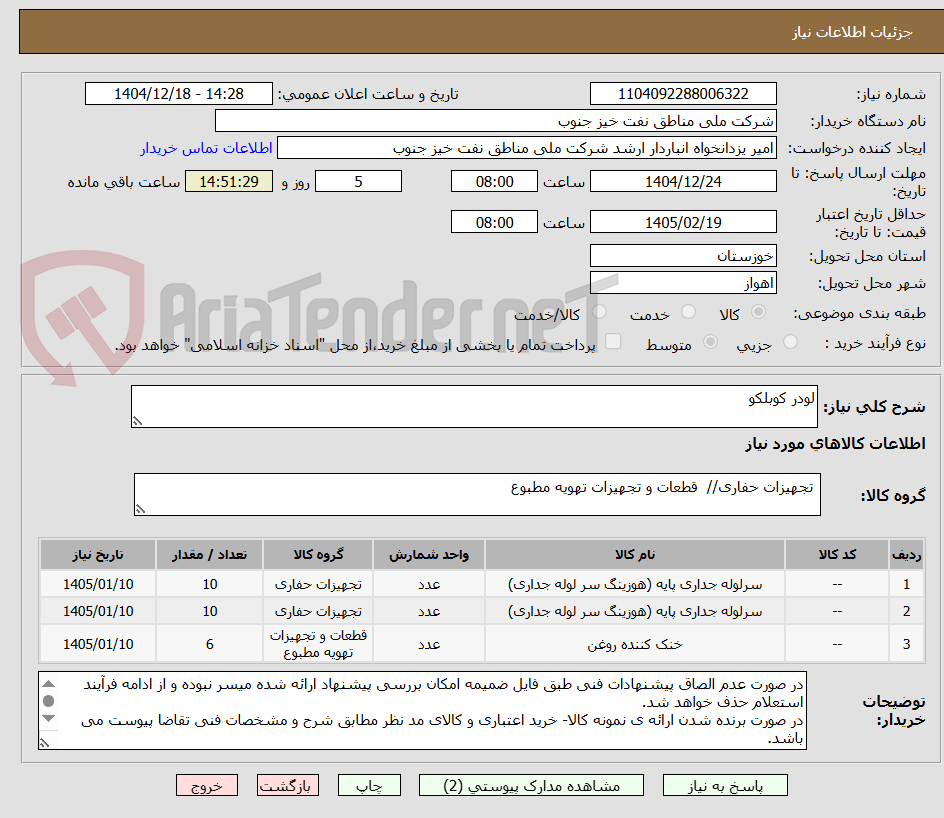Image resolution: width=944 pixels, height=818 pixels.
Task: Click the واحد شمارش column header
Action: coord(429,554)
